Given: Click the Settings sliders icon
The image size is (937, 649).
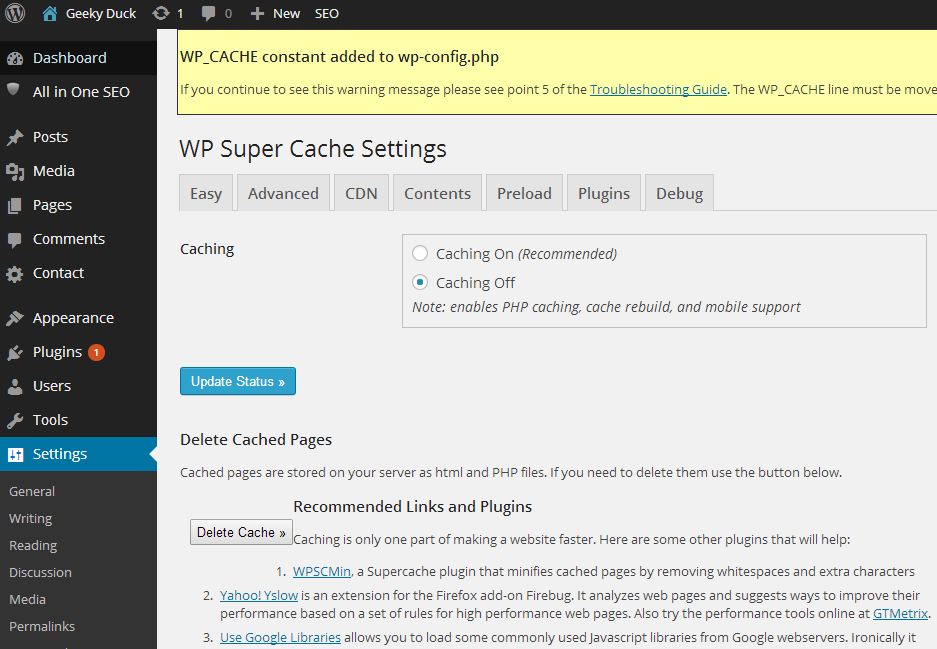Looking at the screenshot, I should coord(15,454).
